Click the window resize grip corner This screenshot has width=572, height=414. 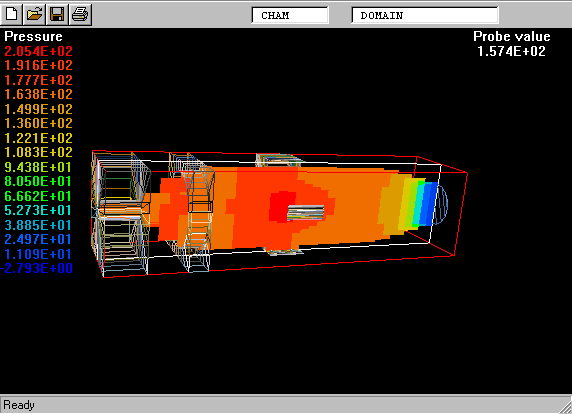(x=565, y=407)
